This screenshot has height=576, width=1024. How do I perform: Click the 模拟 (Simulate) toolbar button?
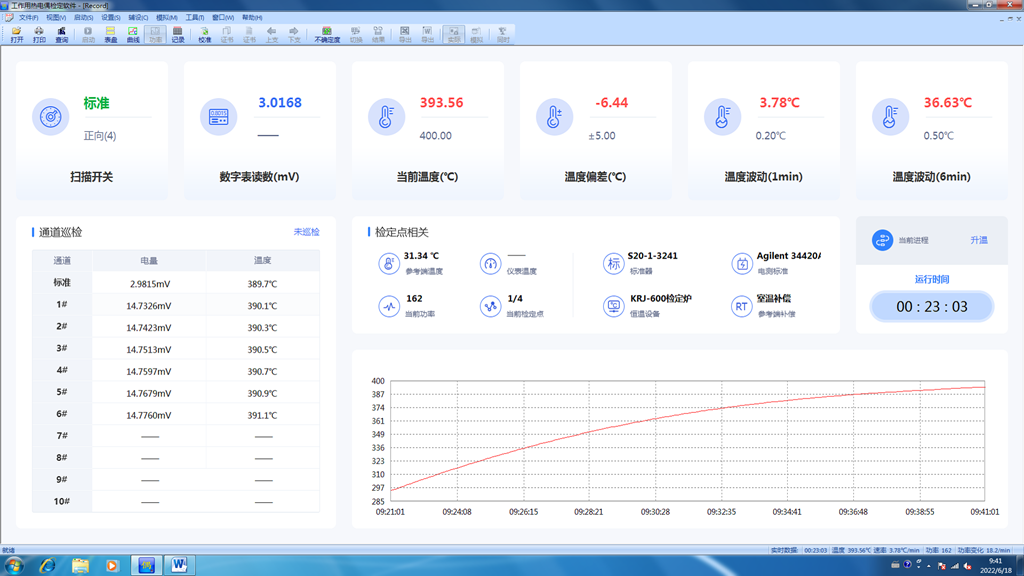click(x=477, y=35)
